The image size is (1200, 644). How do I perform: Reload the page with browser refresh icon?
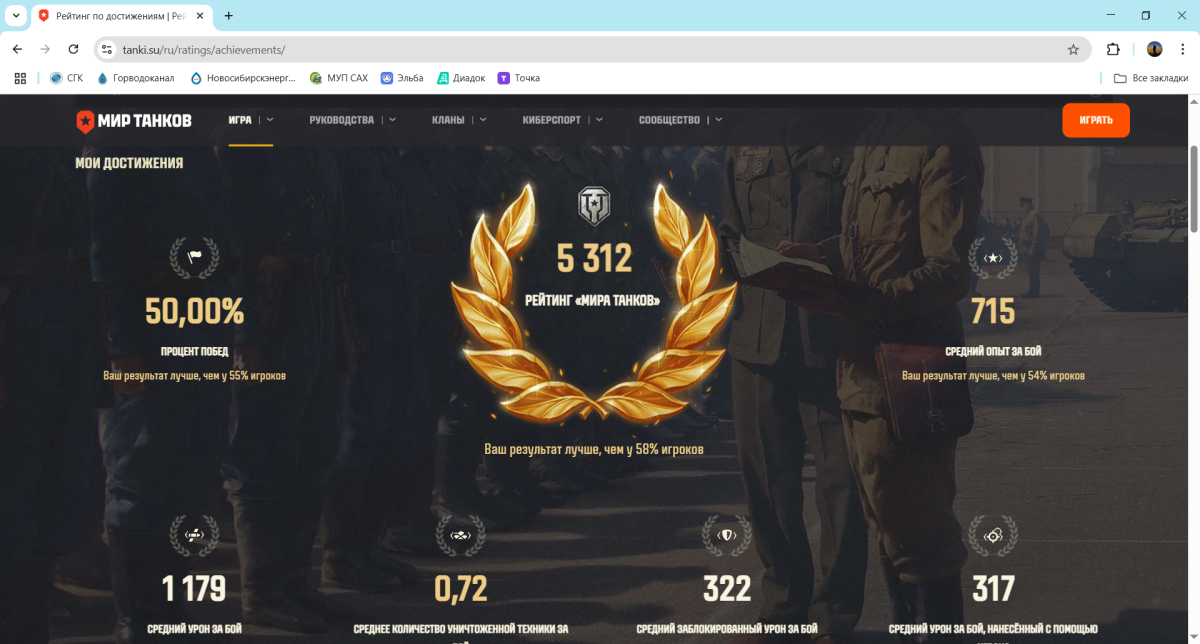[x=73, y=49]
